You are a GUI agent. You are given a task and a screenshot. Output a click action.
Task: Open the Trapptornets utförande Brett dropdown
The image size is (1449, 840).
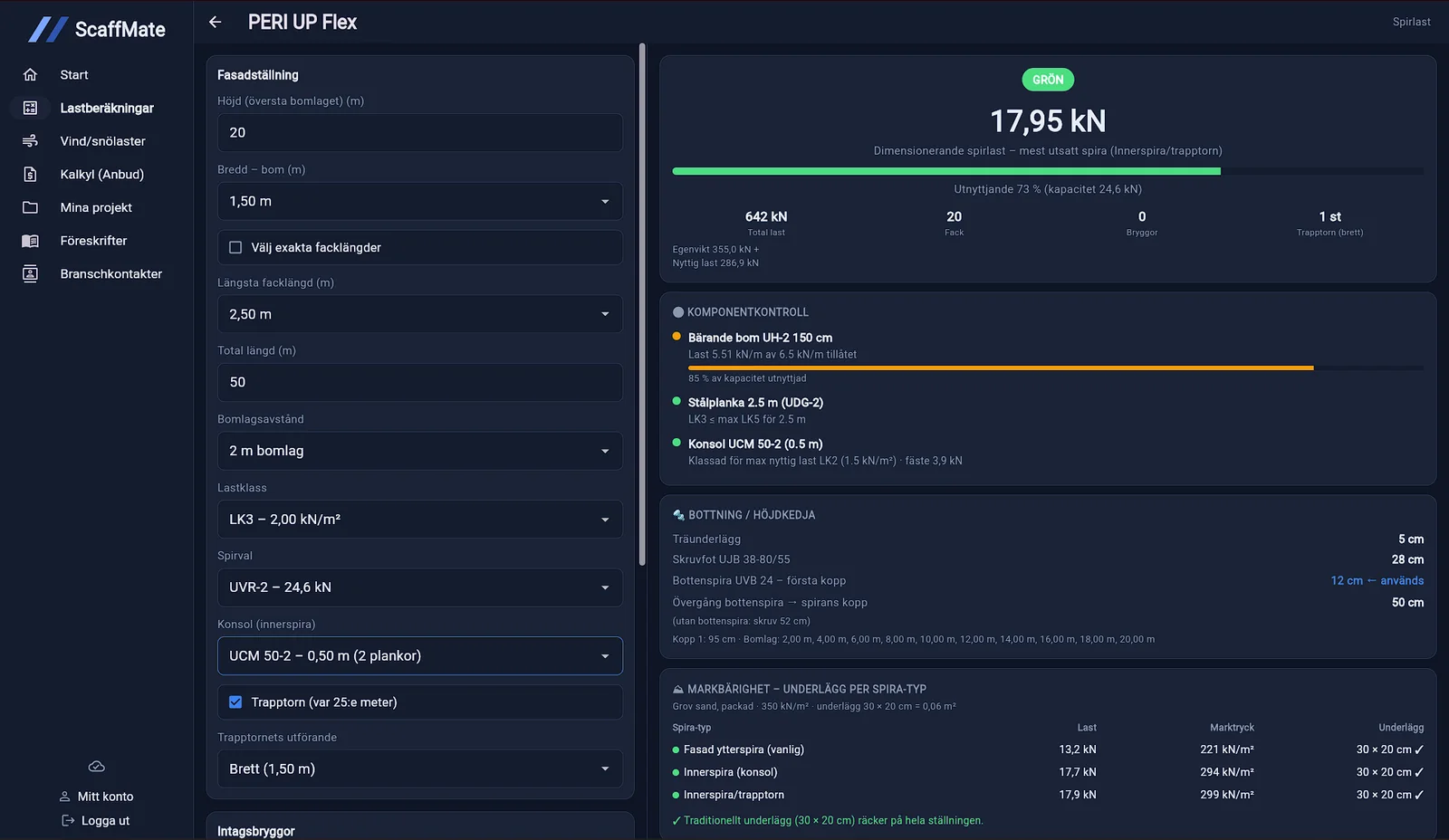(x=420, y=768)
